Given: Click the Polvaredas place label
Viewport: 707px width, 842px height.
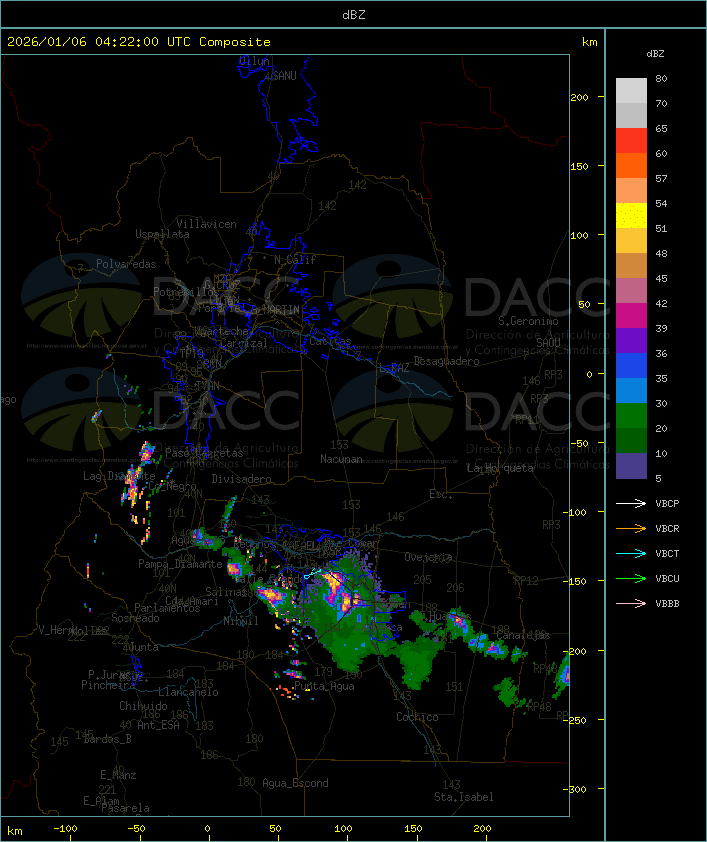Looking at the screenshot, I should (126, 264).
